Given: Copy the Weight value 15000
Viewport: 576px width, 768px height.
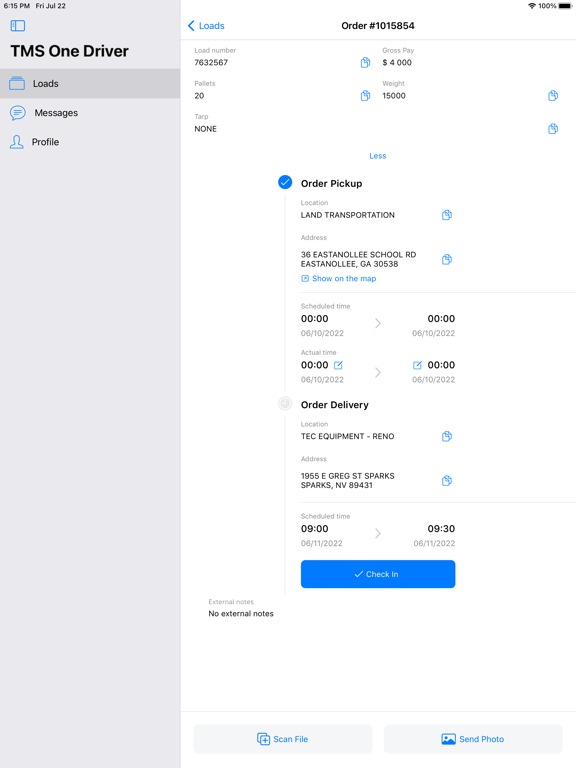Looking at the screenshot, I should coord(553,96).
